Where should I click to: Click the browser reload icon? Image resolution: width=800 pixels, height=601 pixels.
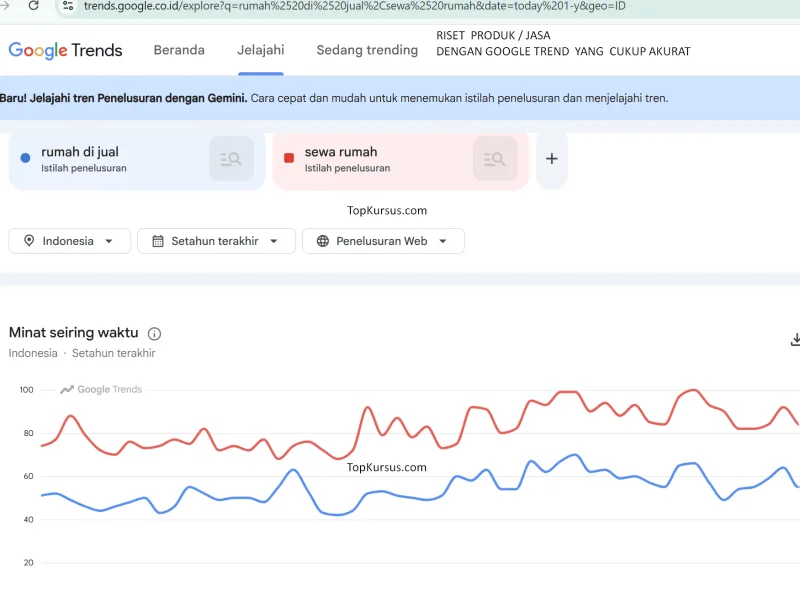click(34, 6)
